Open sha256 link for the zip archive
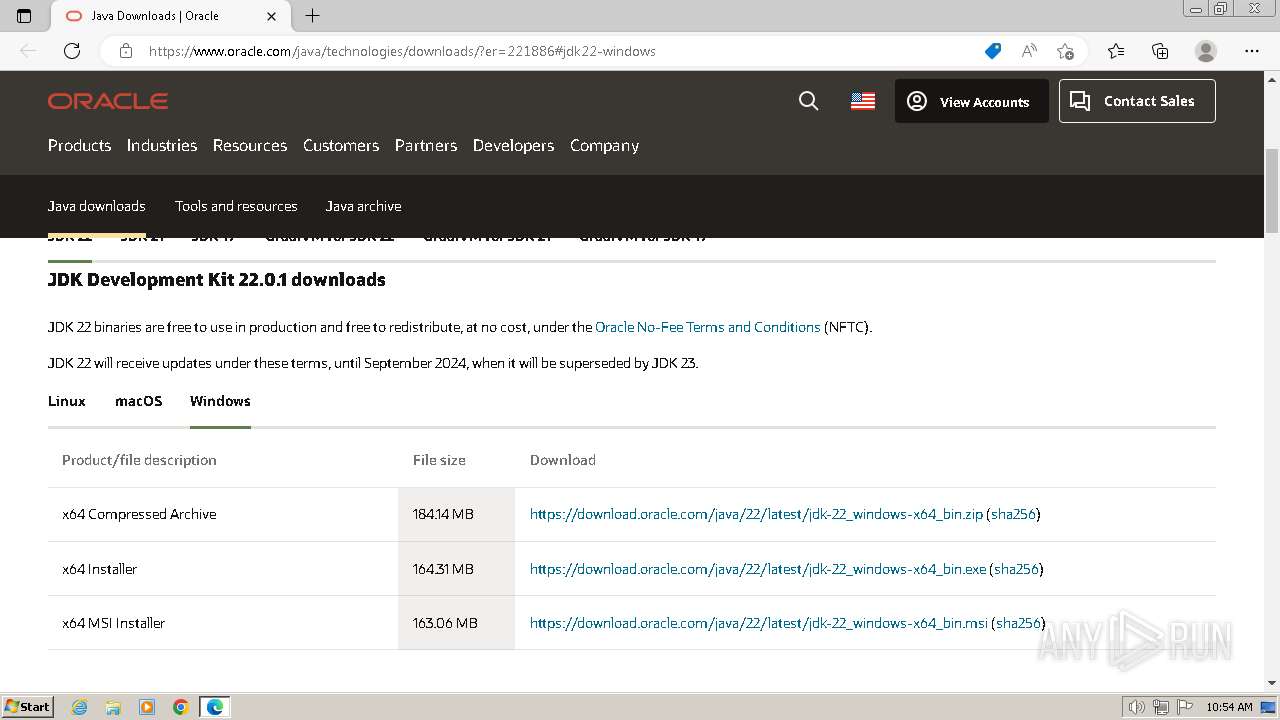 click(x=1013, y=514)
